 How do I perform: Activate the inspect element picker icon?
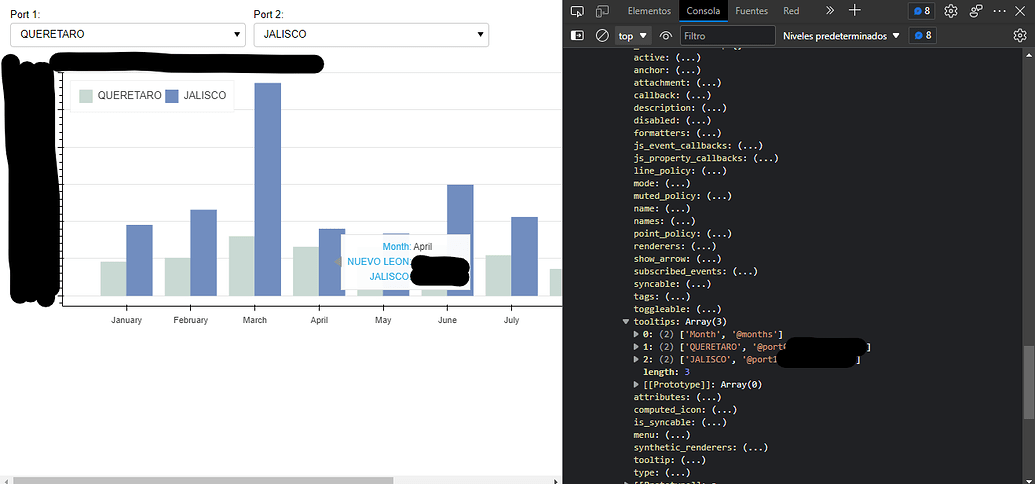578,11
